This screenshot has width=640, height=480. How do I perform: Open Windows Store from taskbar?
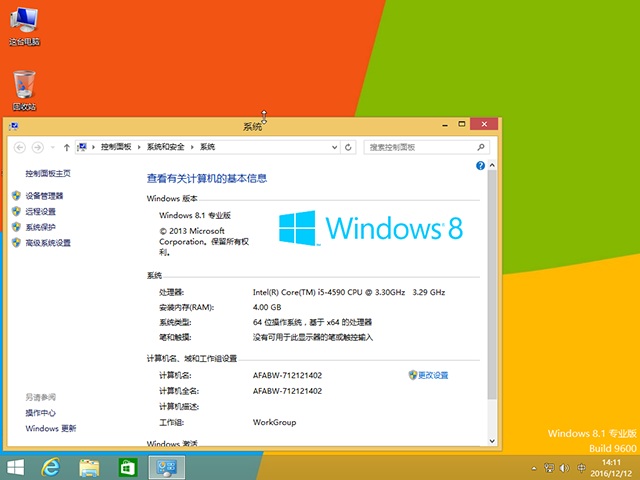coord(127,468)
